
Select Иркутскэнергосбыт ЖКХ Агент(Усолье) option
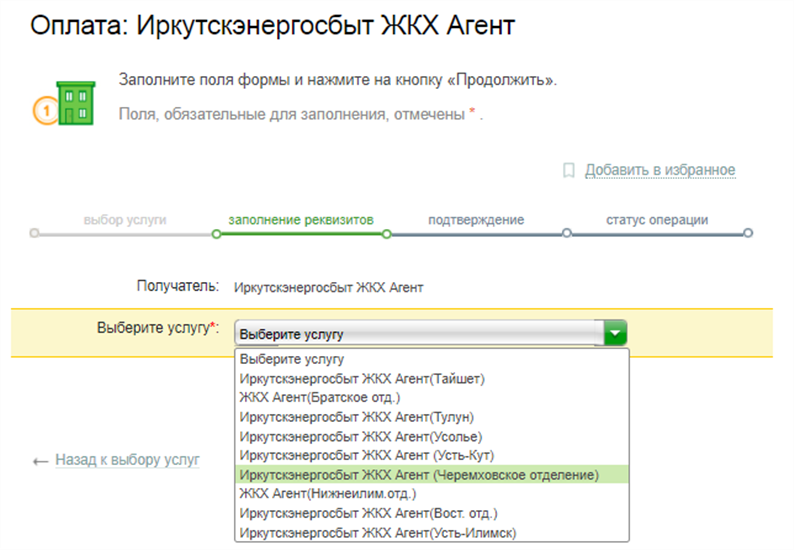432,436
